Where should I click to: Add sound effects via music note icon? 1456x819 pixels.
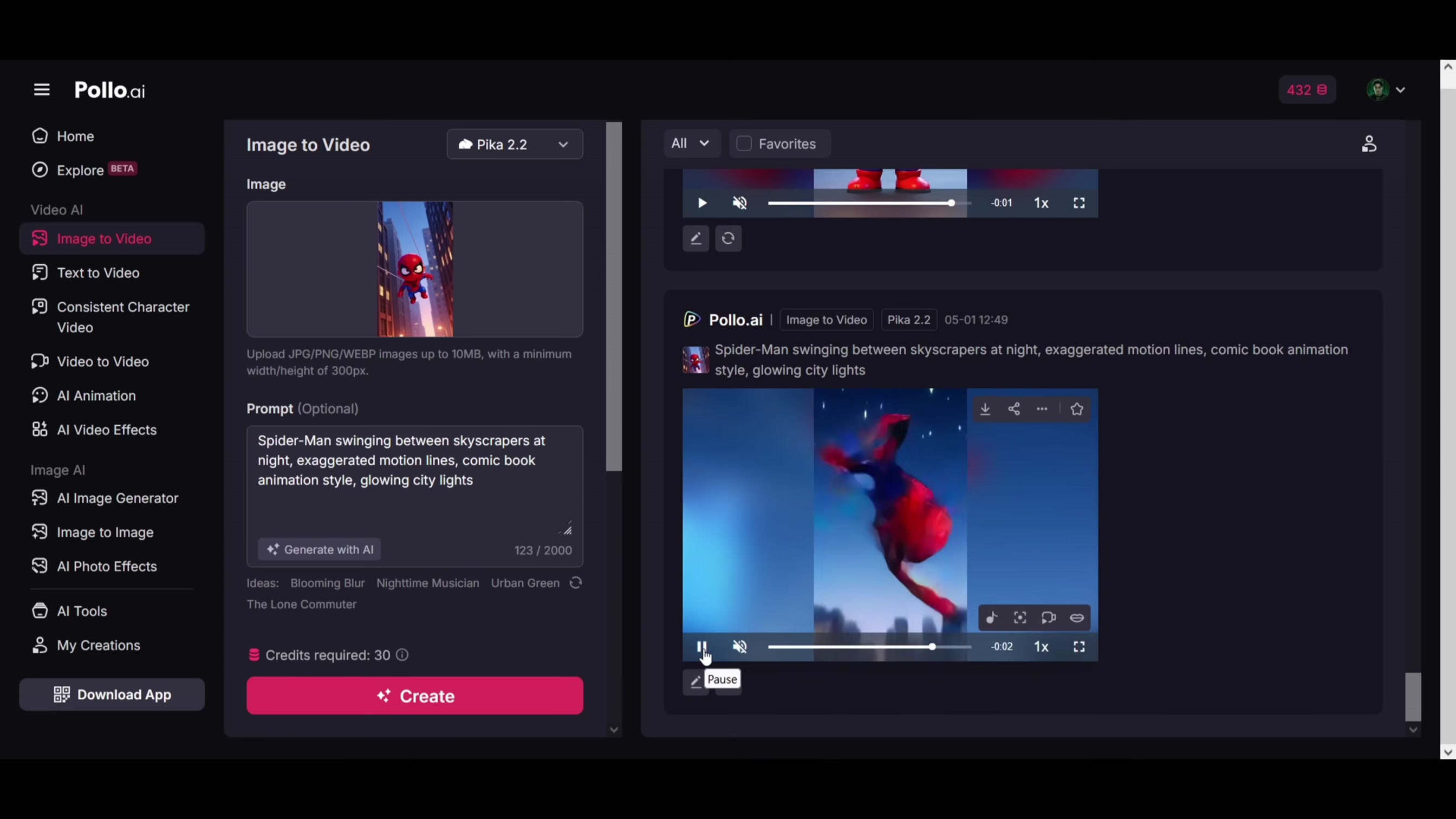[x=992, y=618]
